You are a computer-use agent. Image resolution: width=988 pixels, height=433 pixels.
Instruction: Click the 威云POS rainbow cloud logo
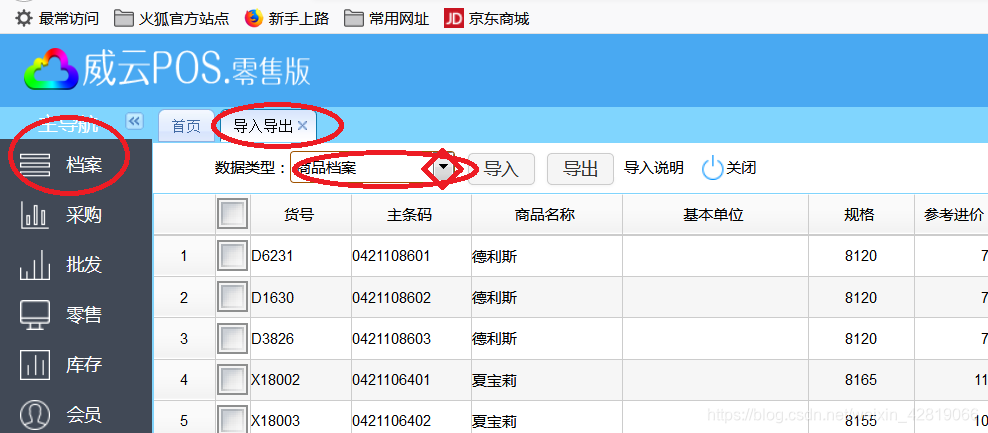coord(51,69)
